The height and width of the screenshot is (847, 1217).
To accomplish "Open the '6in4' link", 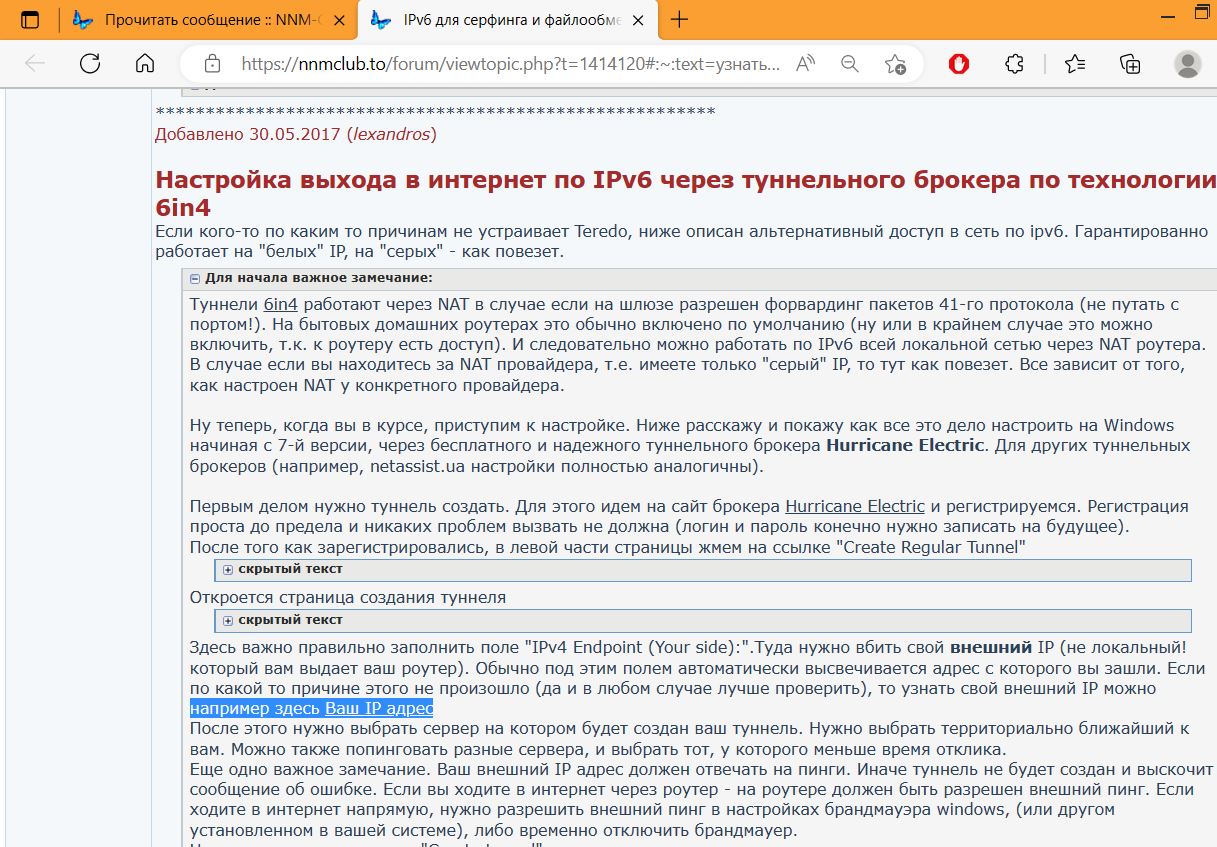I will click(281, 304).
